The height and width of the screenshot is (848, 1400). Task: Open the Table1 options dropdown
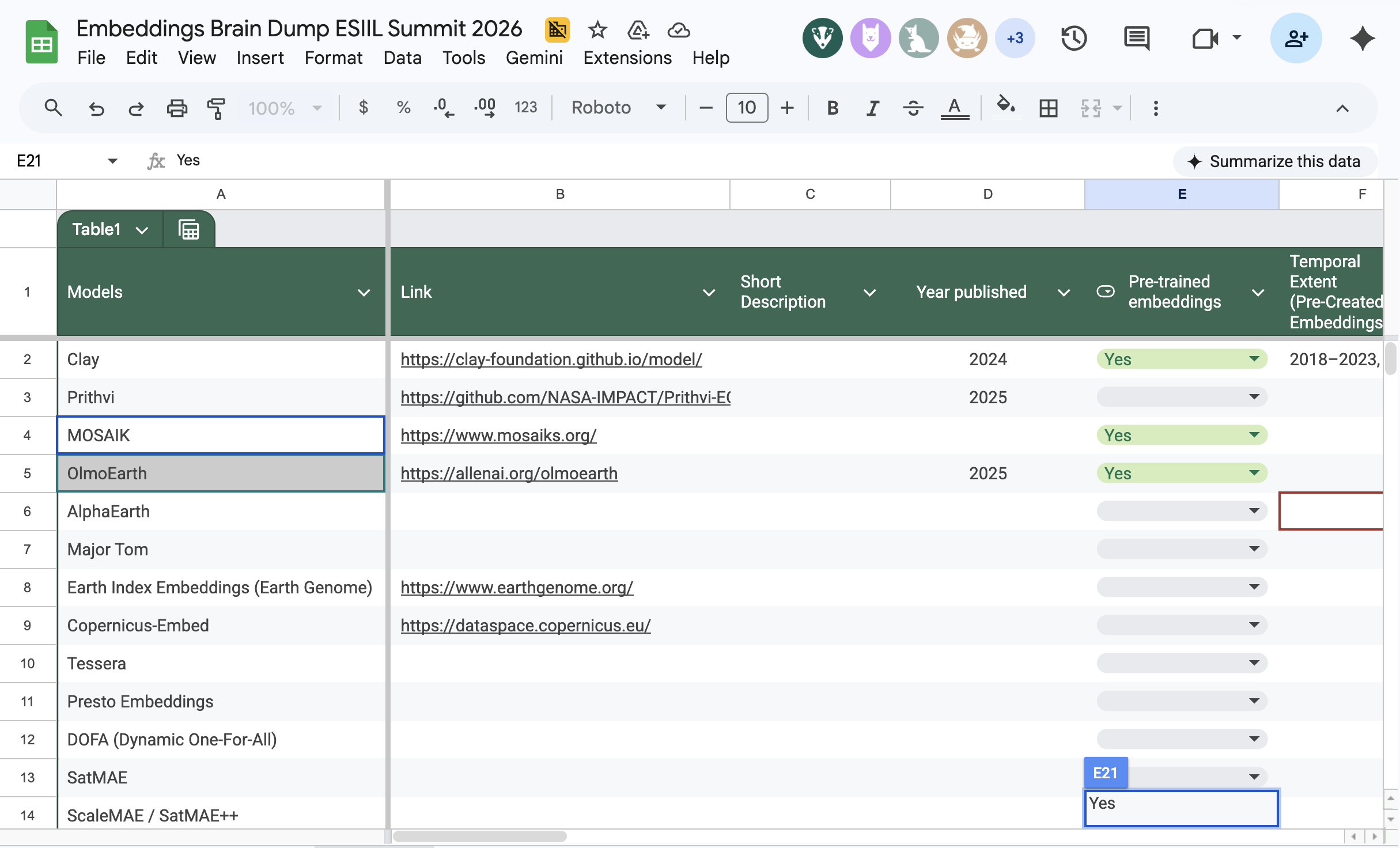[x=142, y=230]
